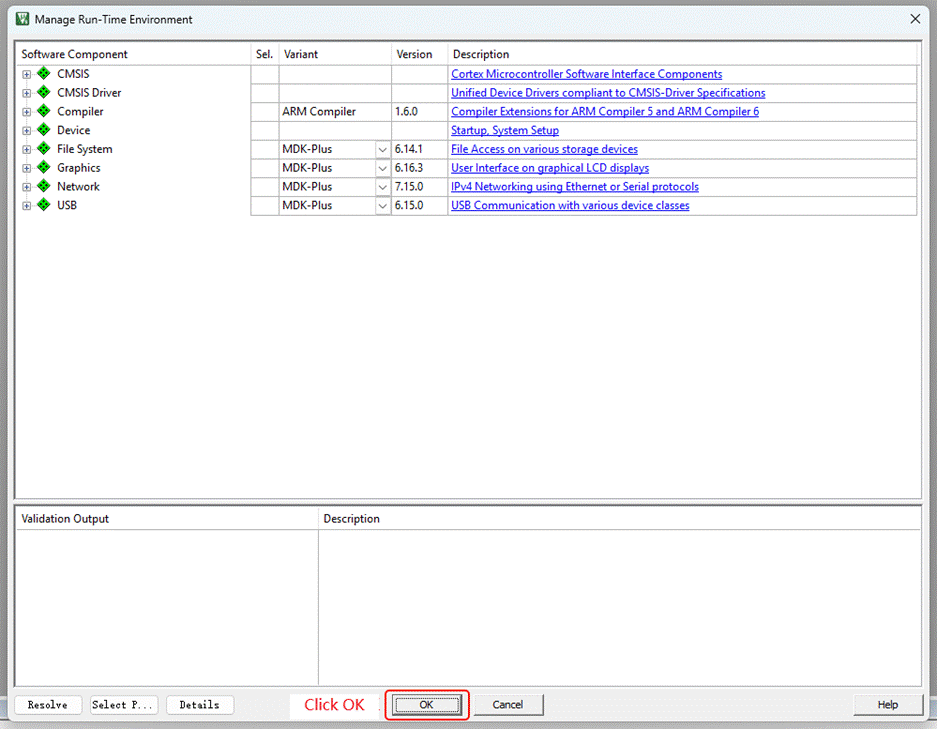Select the Compiler row label
Image resolution: width=937 pixels, height=729 pixels.
[x=80, y=111]
